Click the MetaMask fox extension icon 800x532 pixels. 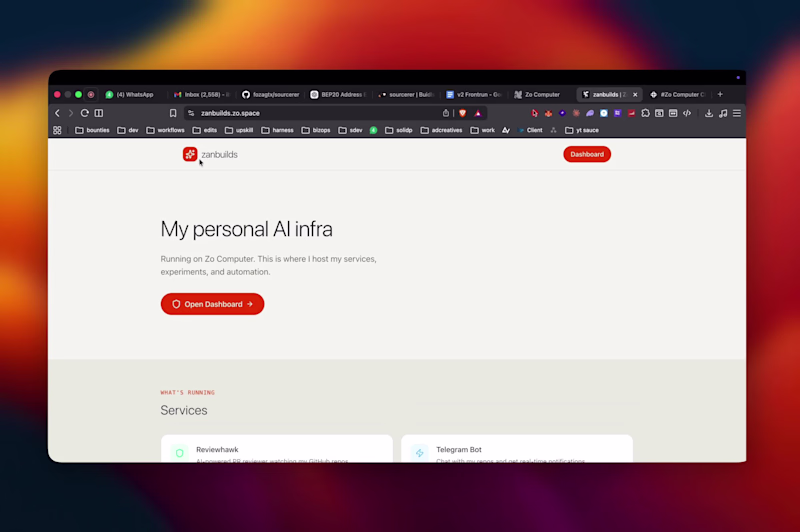pyautogui.click(x=548, y=113)
